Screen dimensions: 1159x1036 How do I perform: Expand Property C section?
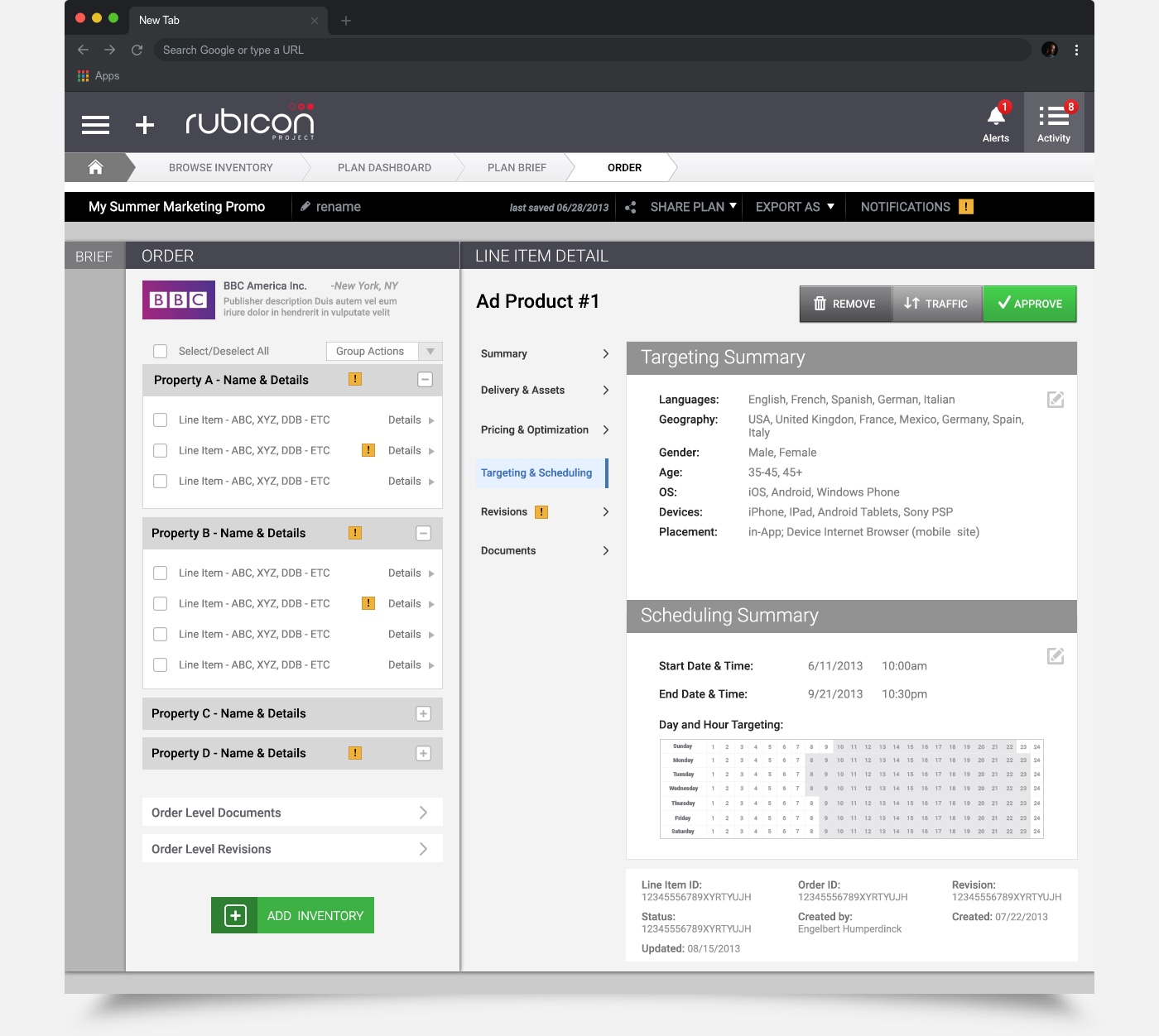(423, 713)
